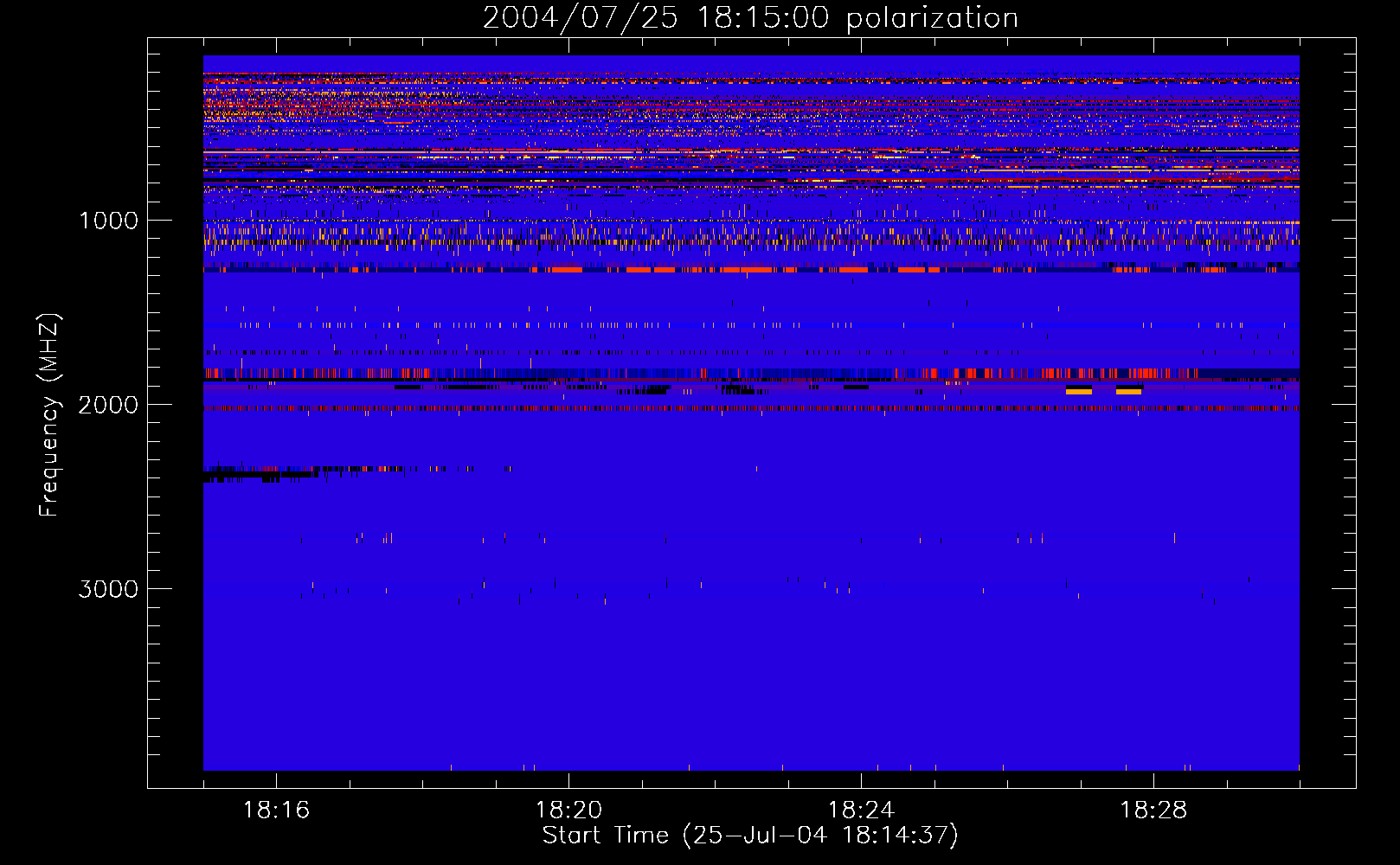
Task: Click the 18:24 time tick label
Action: pos(861,811)
